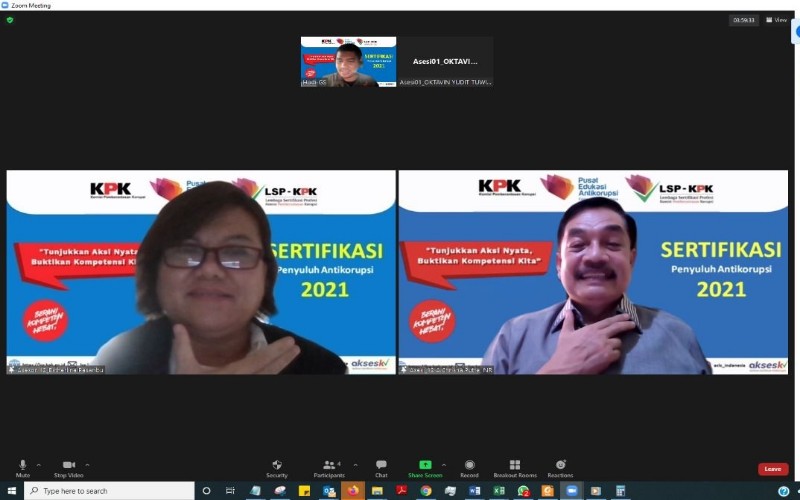The width and height of the screenshot is (800, 500).
Task: Open File Explorer from the taskbar
Action: [x=377, y=491]
